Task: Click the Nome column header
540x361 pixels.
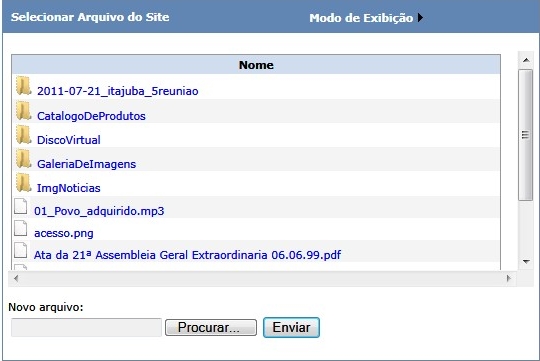Action: 256,65
